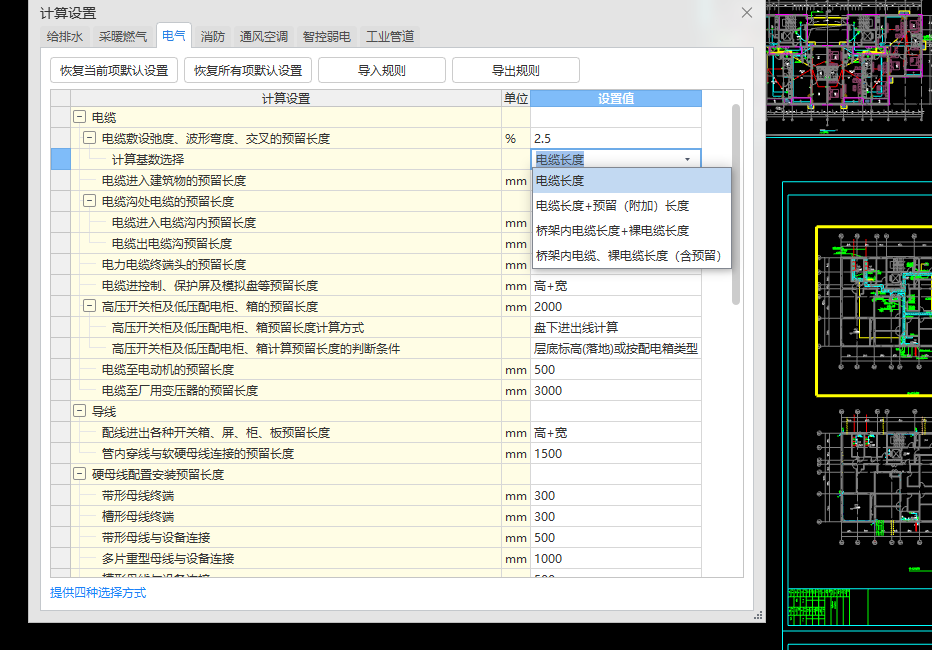Screen dimensions: 932x650
Task: Click yellow-framed floor plan in CAD window
Action: [x=874, y=311]
